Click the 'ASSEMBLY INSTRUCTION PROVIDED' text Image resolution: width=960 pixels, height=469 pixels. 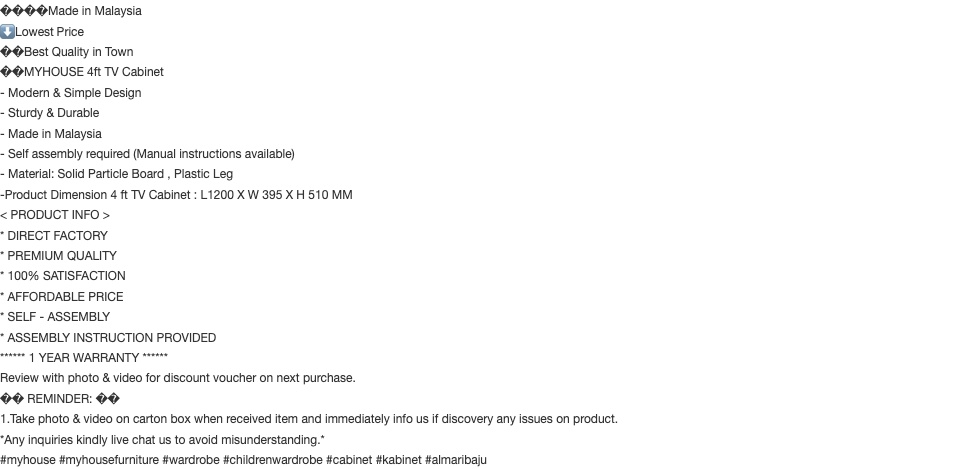[x=111, y=338]
